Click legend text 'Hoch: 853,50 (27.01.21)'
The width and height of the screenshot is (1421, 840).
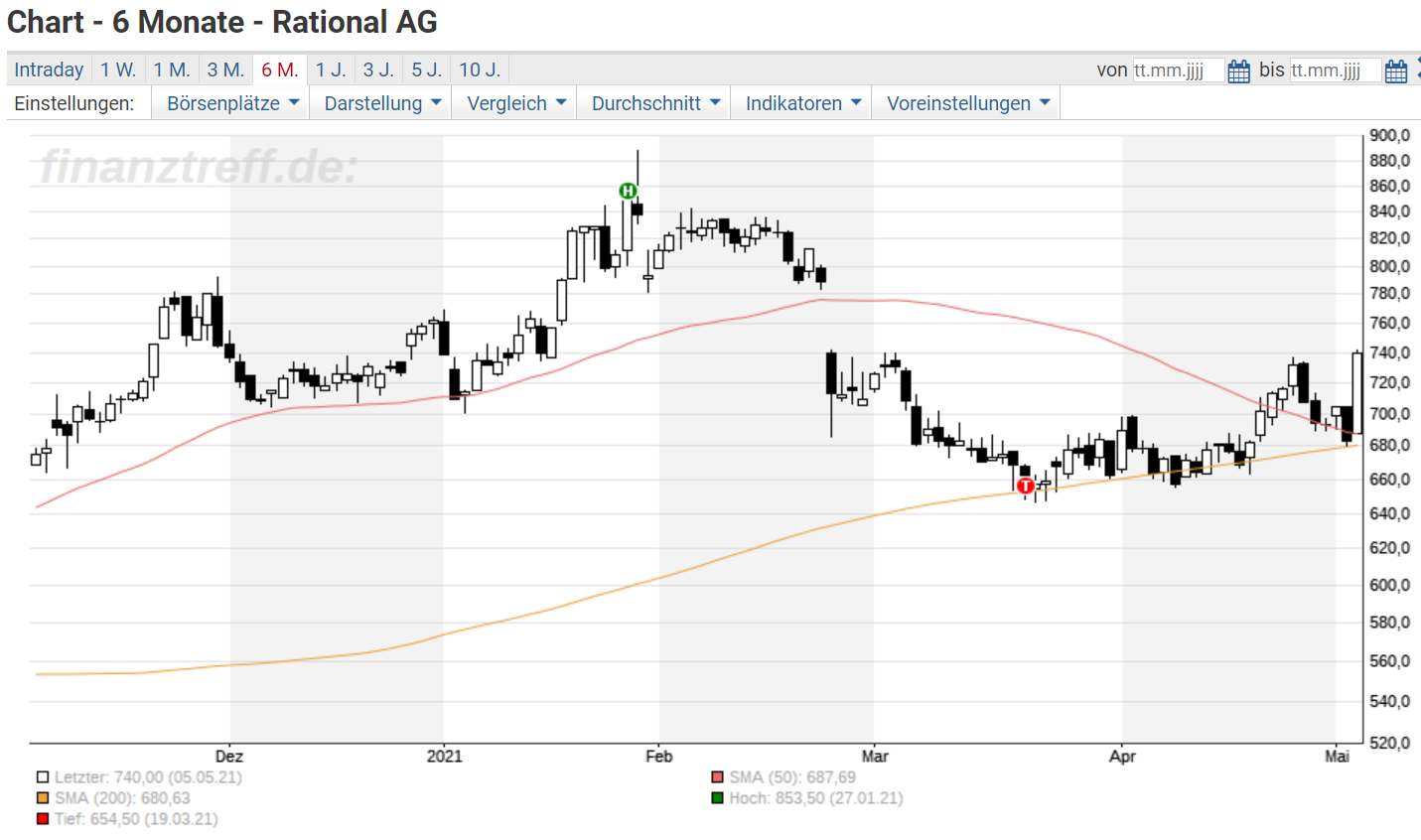[816, 798]
